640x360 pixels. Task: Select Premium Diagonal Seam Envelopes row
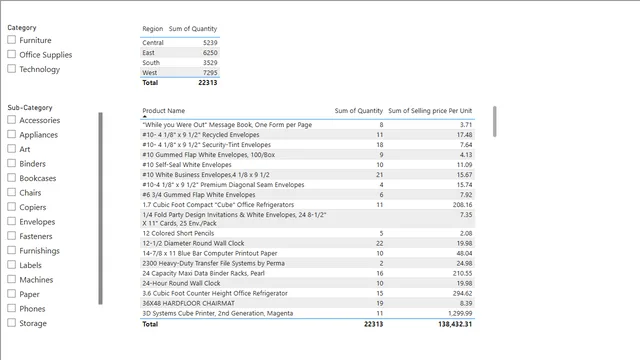coord(307,184)
